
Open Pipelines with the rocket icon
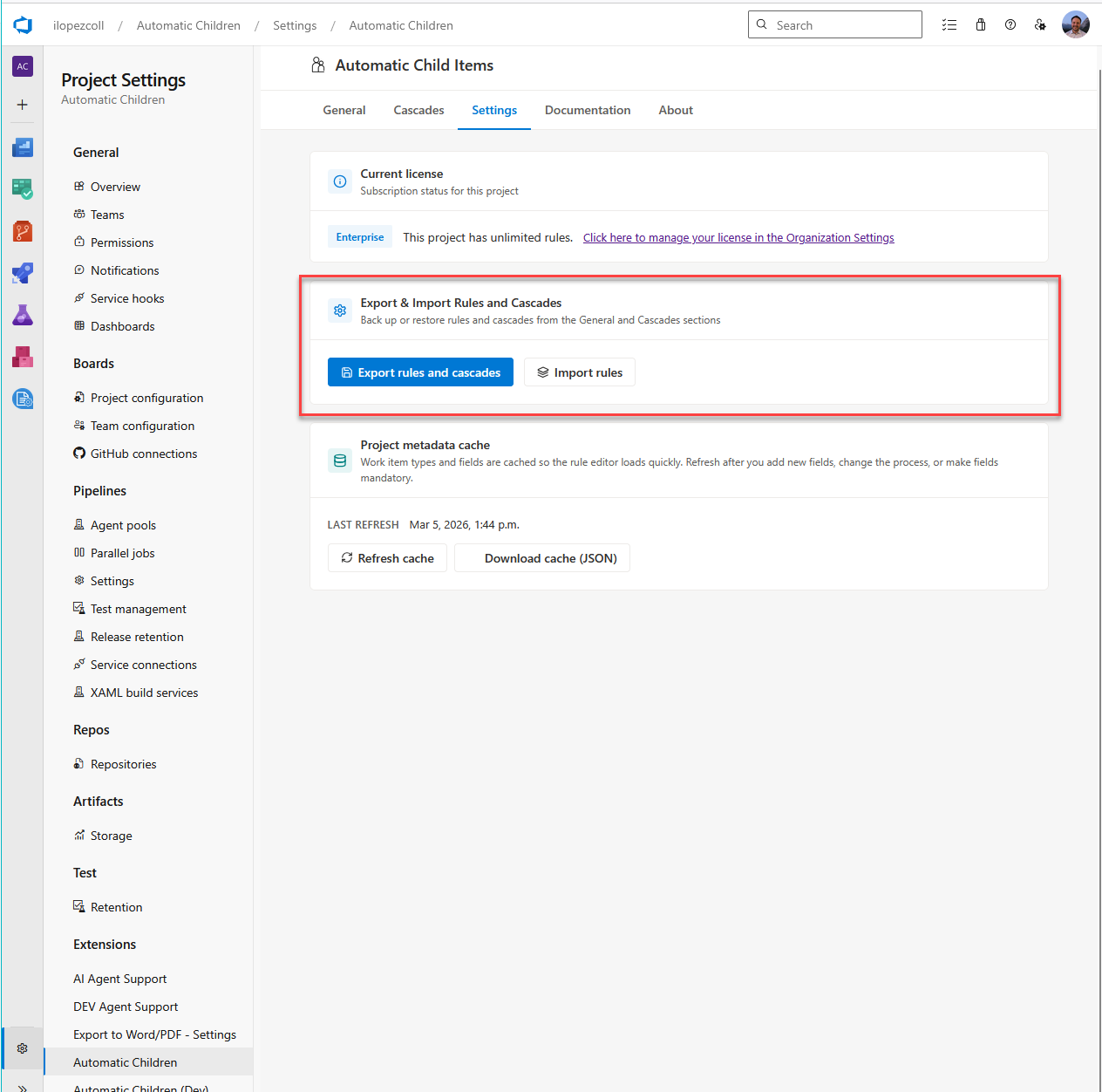22,273
